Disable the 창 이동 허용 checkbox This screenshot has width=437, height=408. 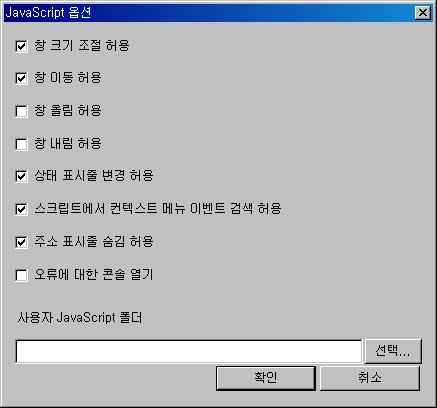21,78
